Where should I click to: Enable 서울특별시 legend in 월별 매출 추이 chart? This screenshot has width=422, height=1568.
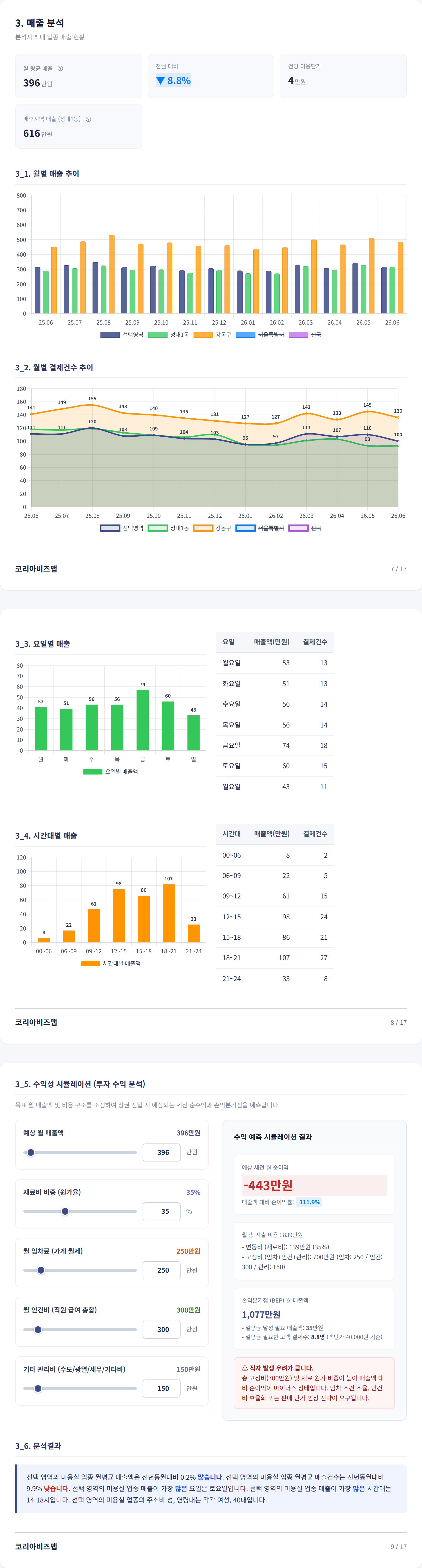point(259,335)
